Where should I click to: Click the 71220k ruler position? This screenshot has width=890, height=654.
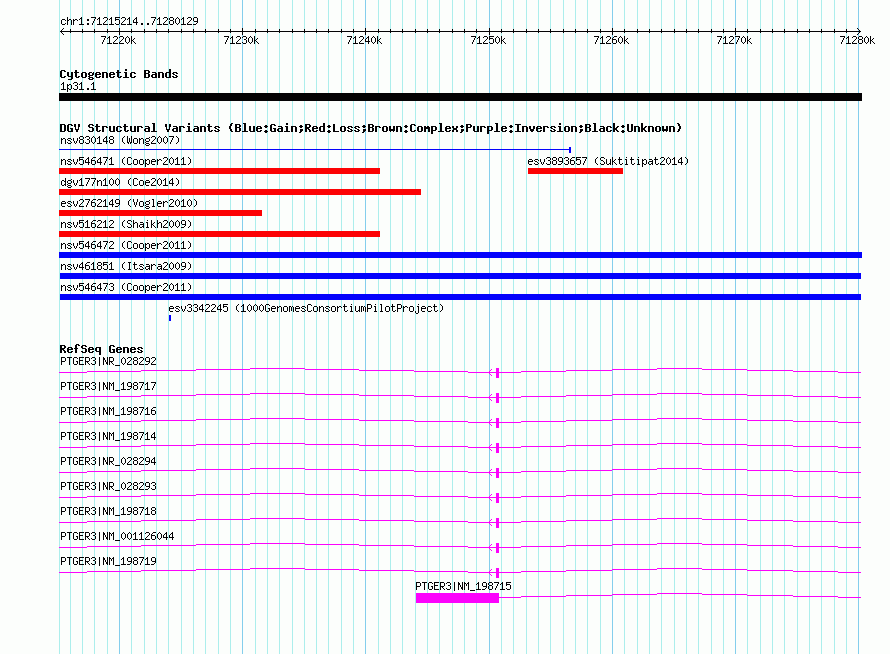click(118, 40)
